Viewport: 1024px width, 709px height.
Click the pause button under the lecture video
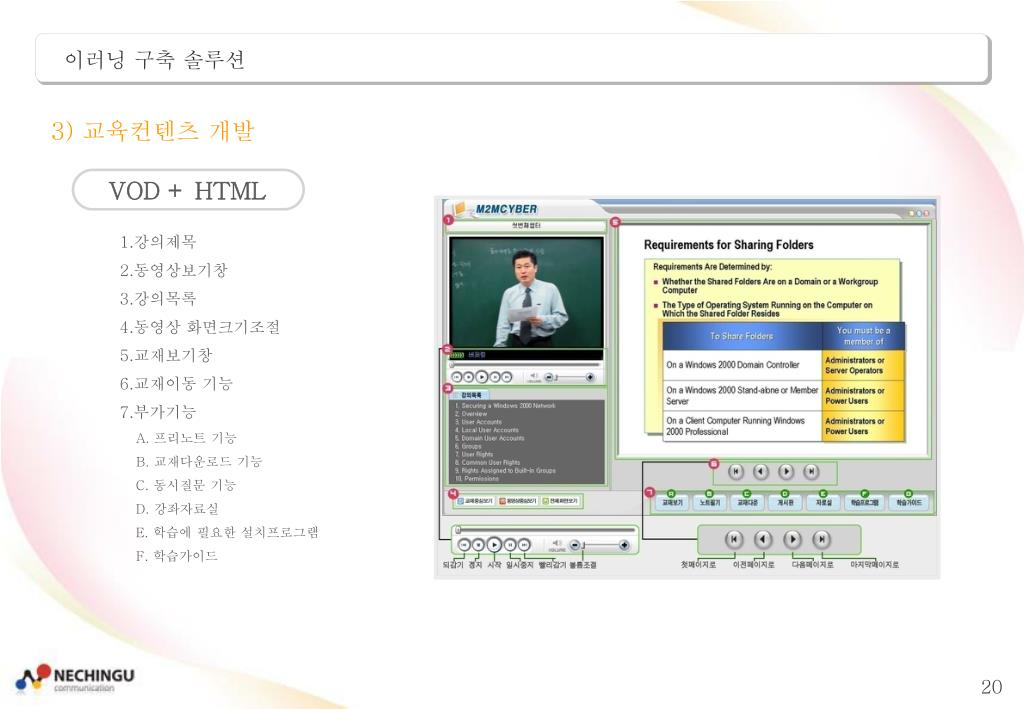[495, 377]
